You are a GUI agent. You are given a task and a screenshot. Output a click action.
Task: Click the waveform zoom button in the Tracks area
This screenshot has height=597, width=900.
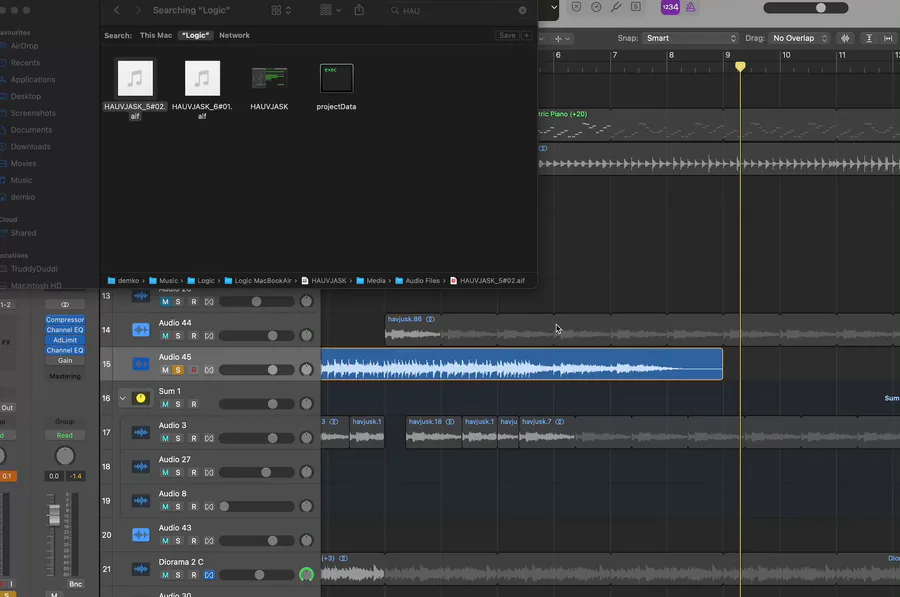click(x=845, y=38)
